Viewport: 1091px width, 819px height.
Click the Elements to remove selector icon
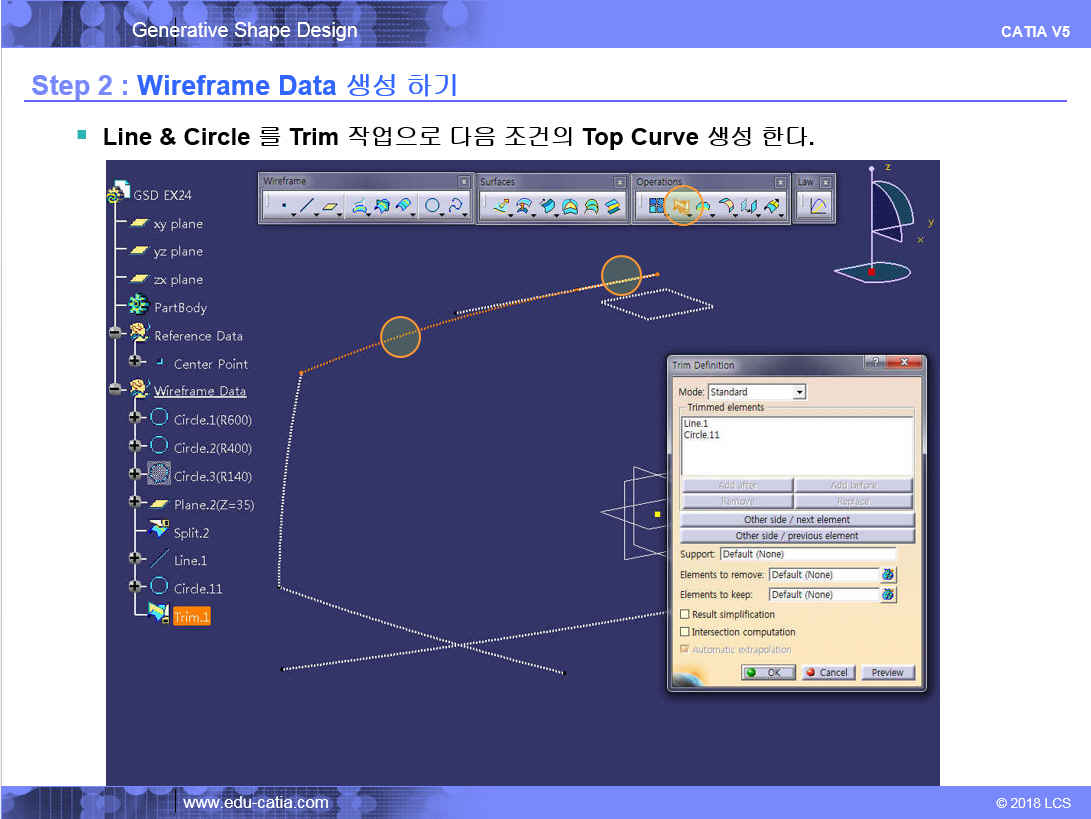888,575
